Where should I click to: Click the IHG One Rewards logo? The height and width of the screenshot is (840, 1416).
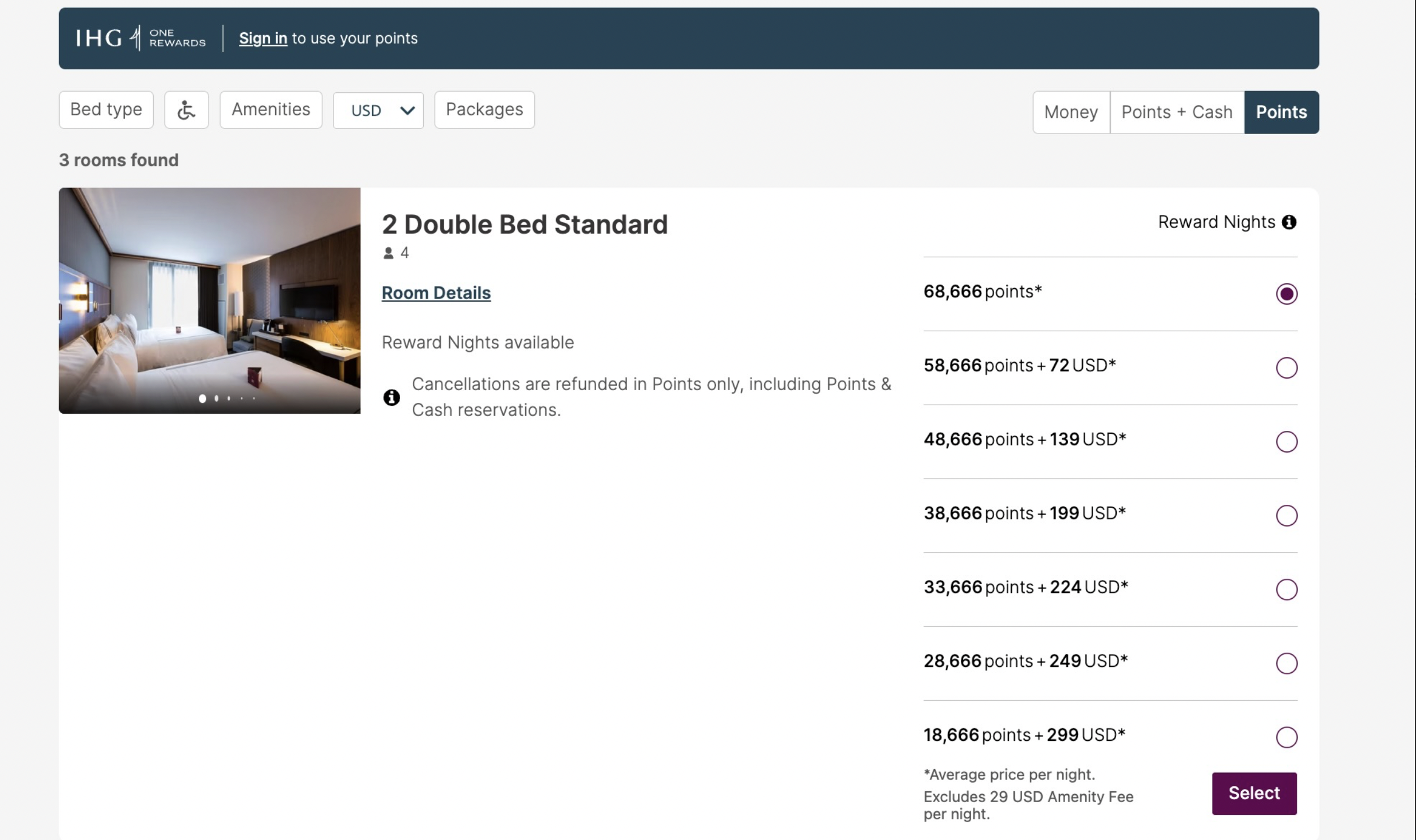click(x=140, y=38)
